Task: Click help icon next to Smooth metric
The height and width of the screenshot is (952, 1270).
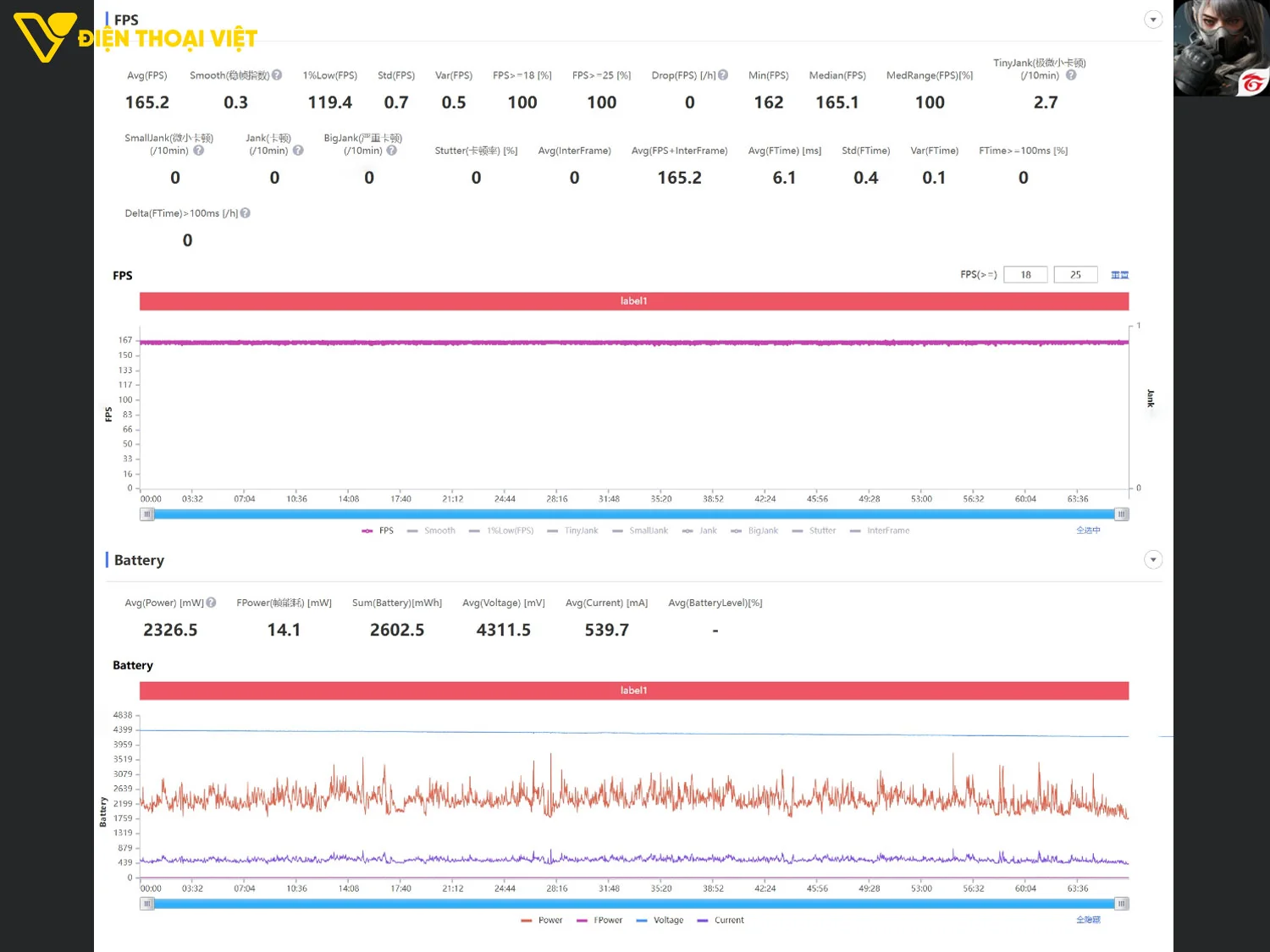Action: click(x=277, y=75)
